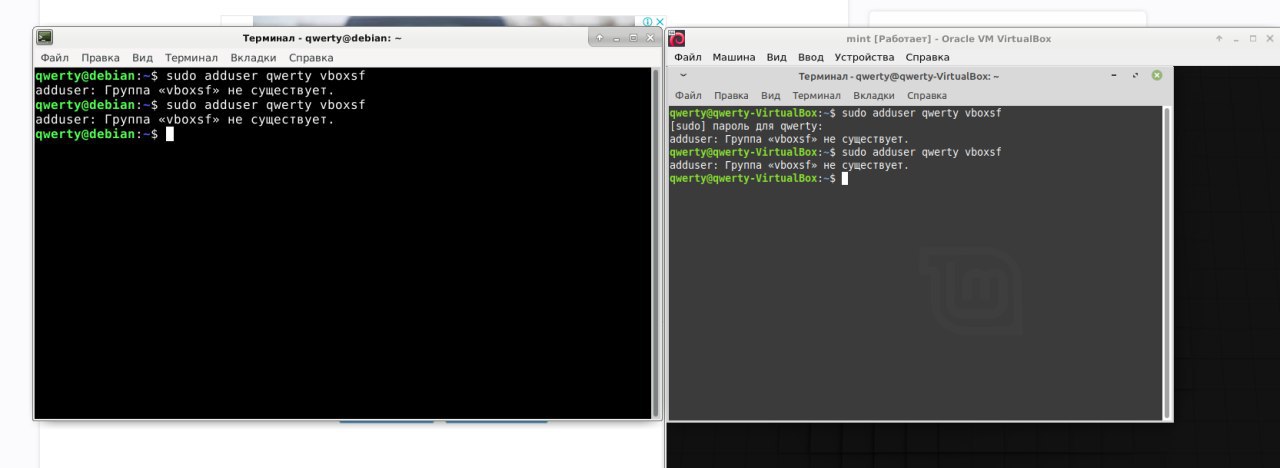
Task: Open Вкладки menu in Mint guest terminal
Action: click(874, 95)
